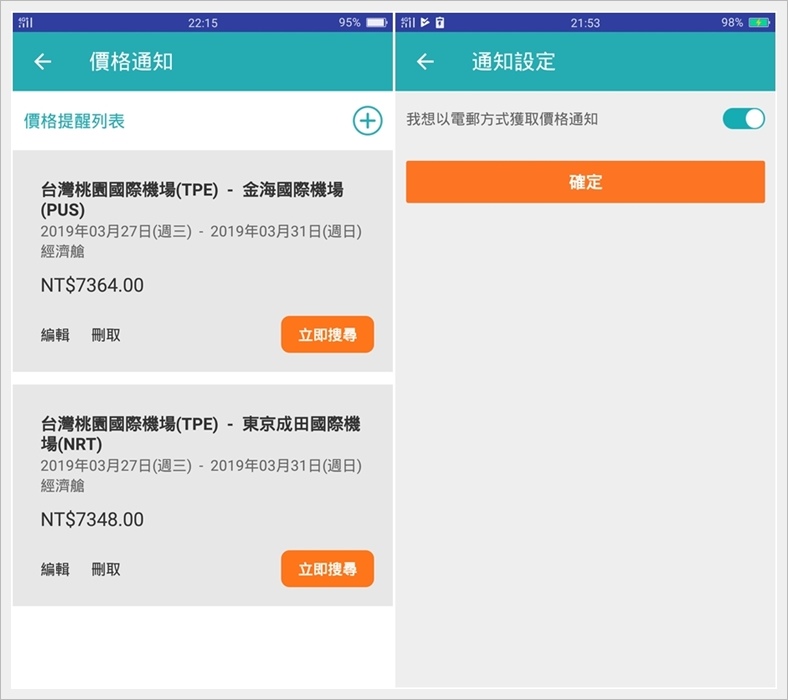Tap the battery icon at 95% status bar
The image size is (788, 700).
point(377,23)
